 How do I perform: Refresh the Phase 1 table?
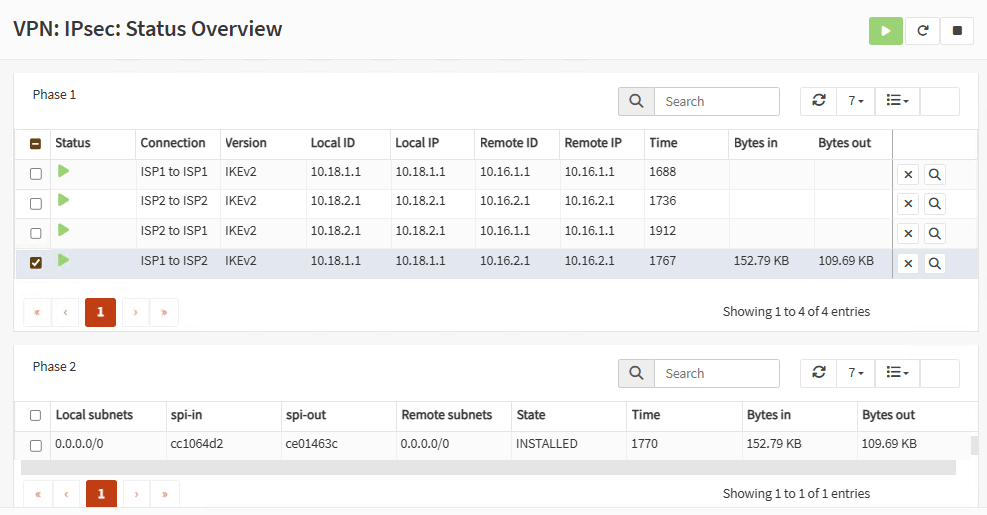coord(818,101)
